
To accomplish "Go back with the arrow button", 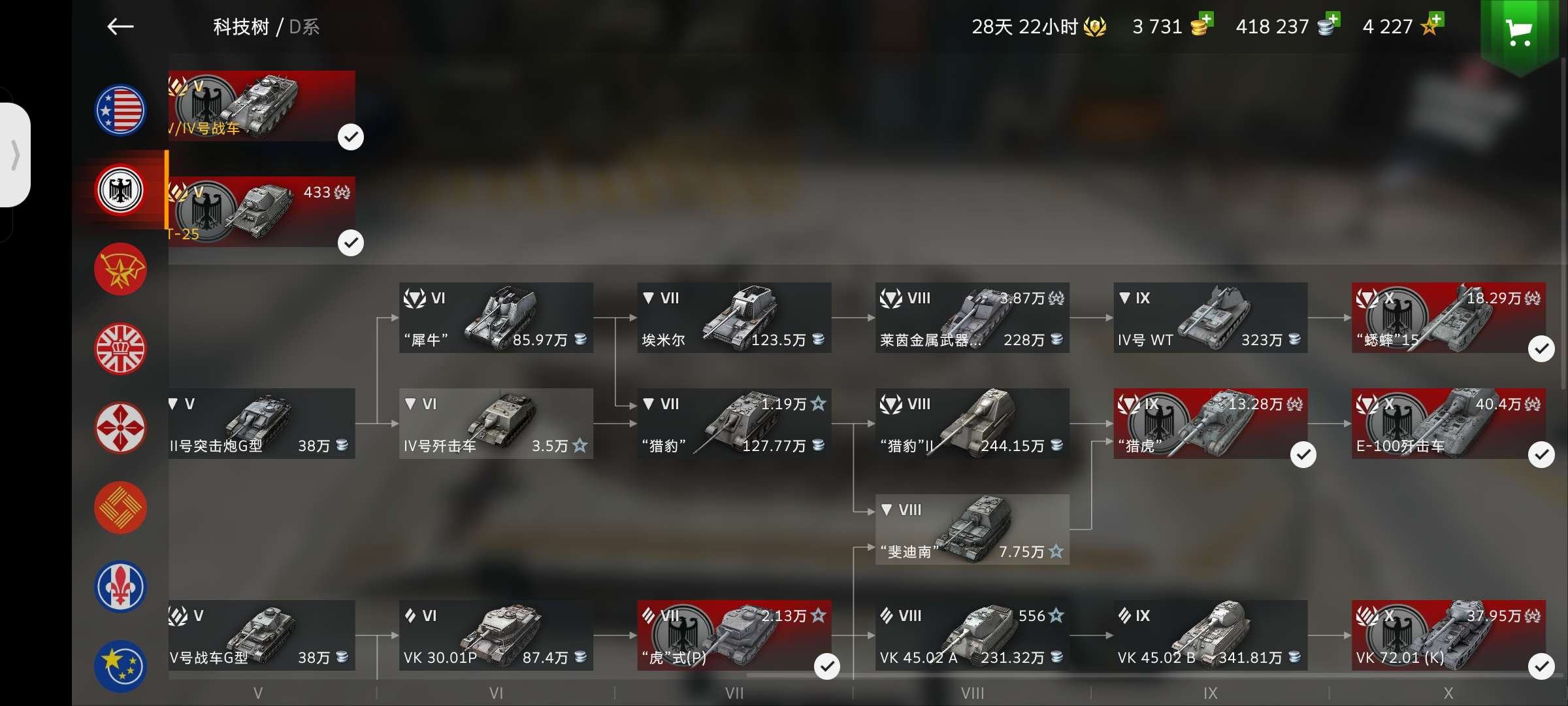I will point(120,26).
